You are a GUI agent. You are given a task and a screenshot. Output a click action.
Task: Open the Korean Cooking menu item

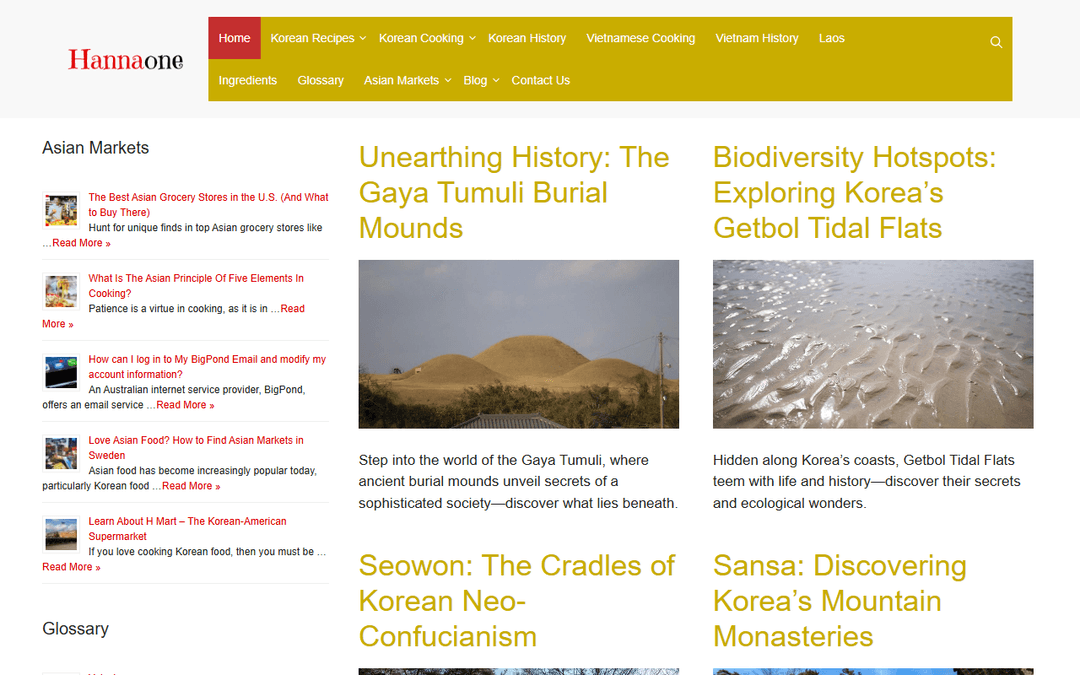(421, 38)
